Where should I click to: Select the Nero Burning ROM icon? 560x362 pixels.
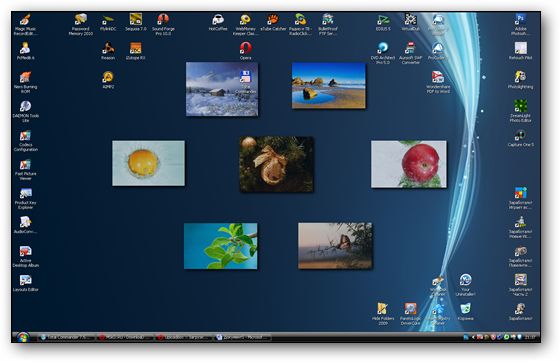point(25,82)
